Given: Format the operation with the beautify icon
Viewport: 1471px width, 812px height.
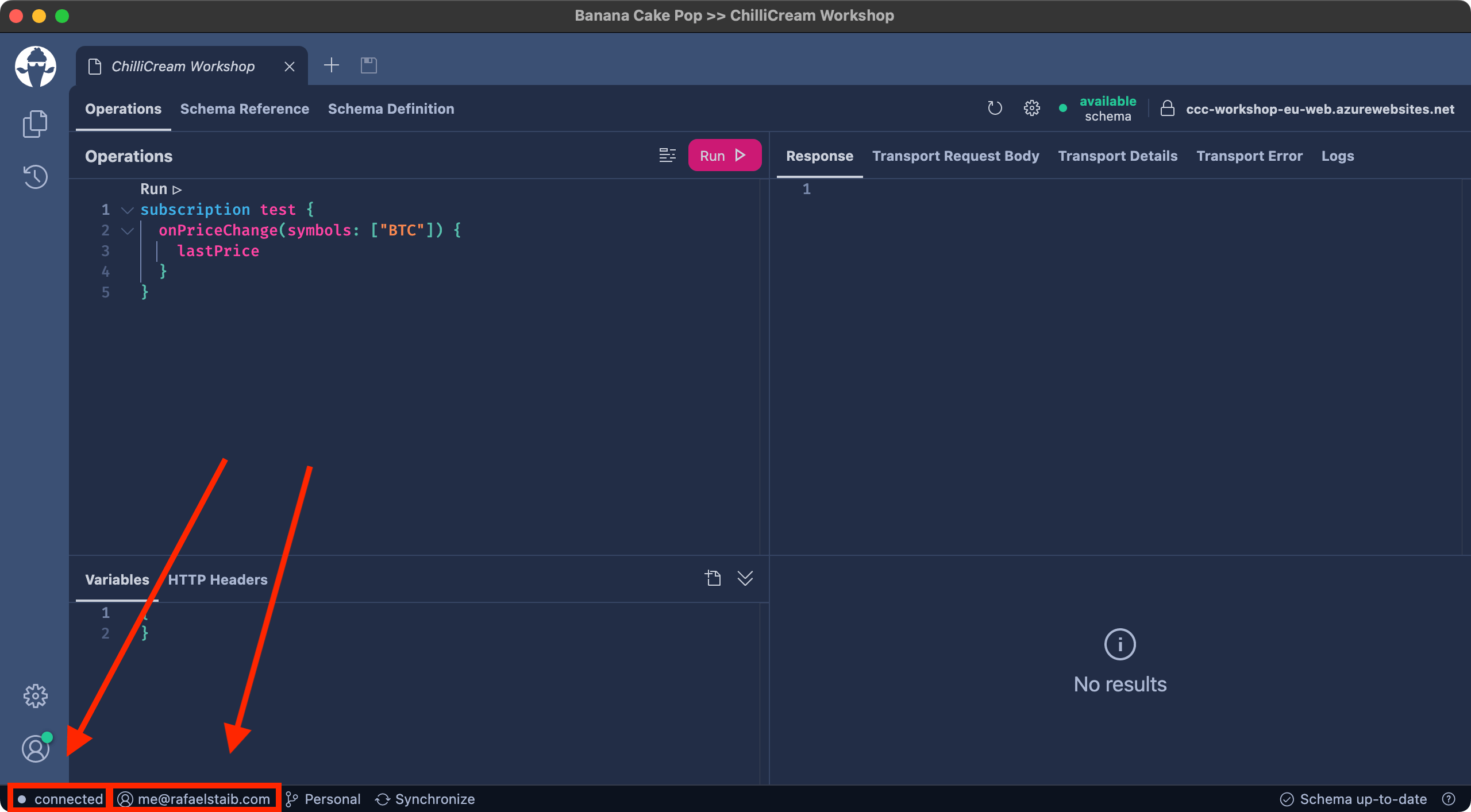Looking at the screenshot, I should [x=667, y=155].
